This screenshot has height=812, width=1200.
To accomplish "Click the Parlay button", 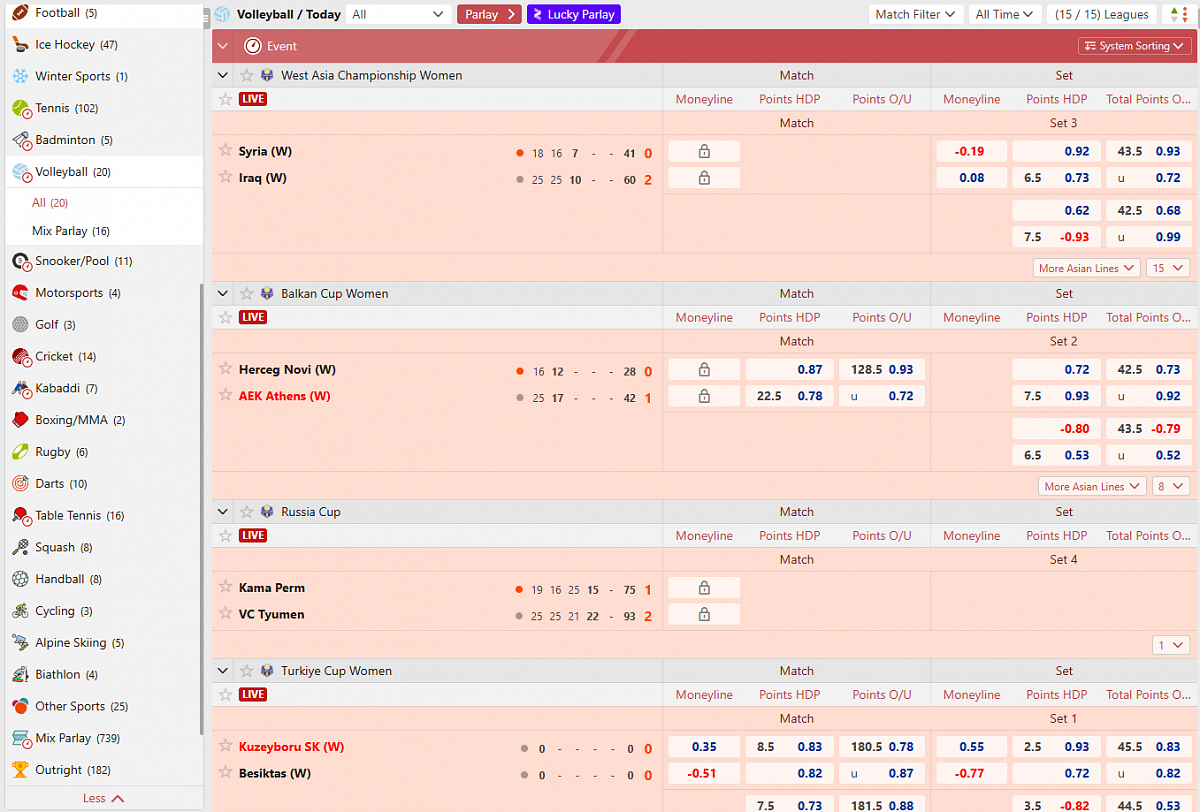I will pyautogui.click(x=489, y=14).
